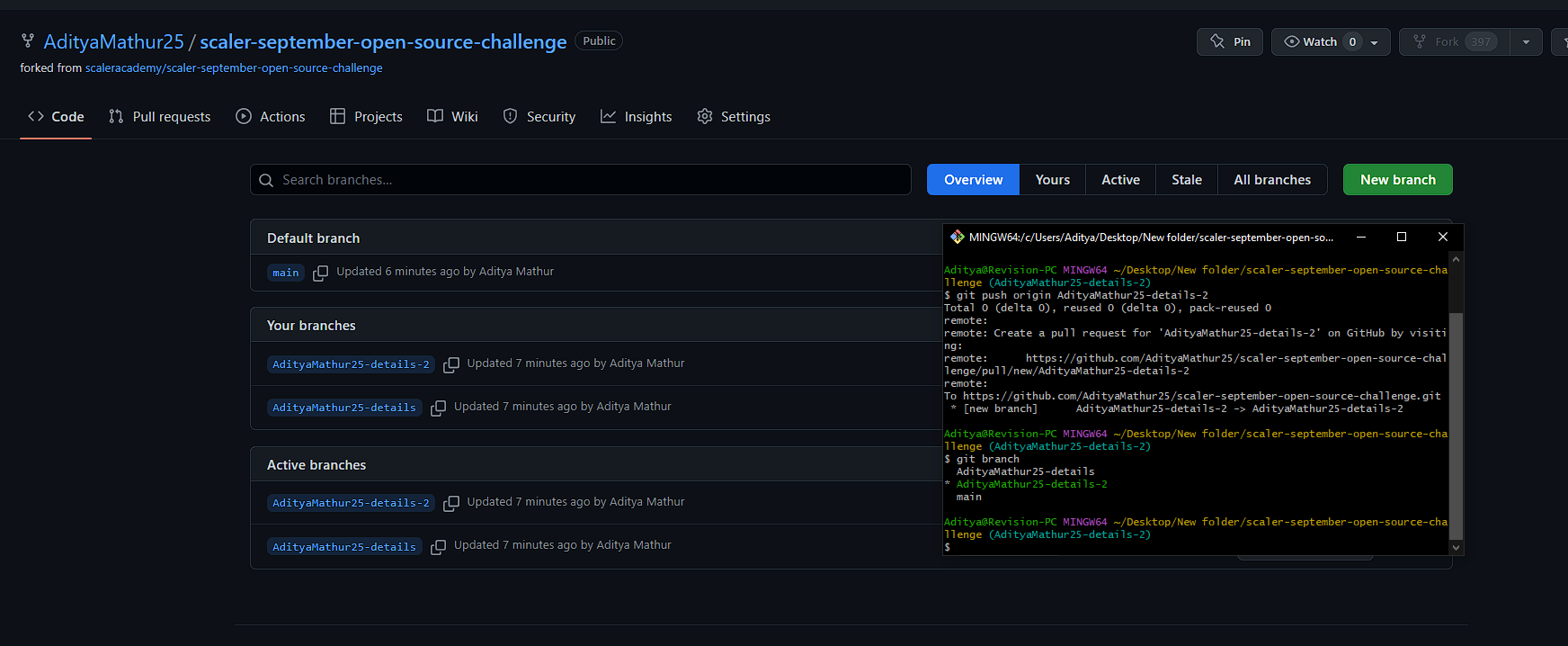Click the Fork button
Viewport: 1568px width, 646px height.
[1454, 41]
